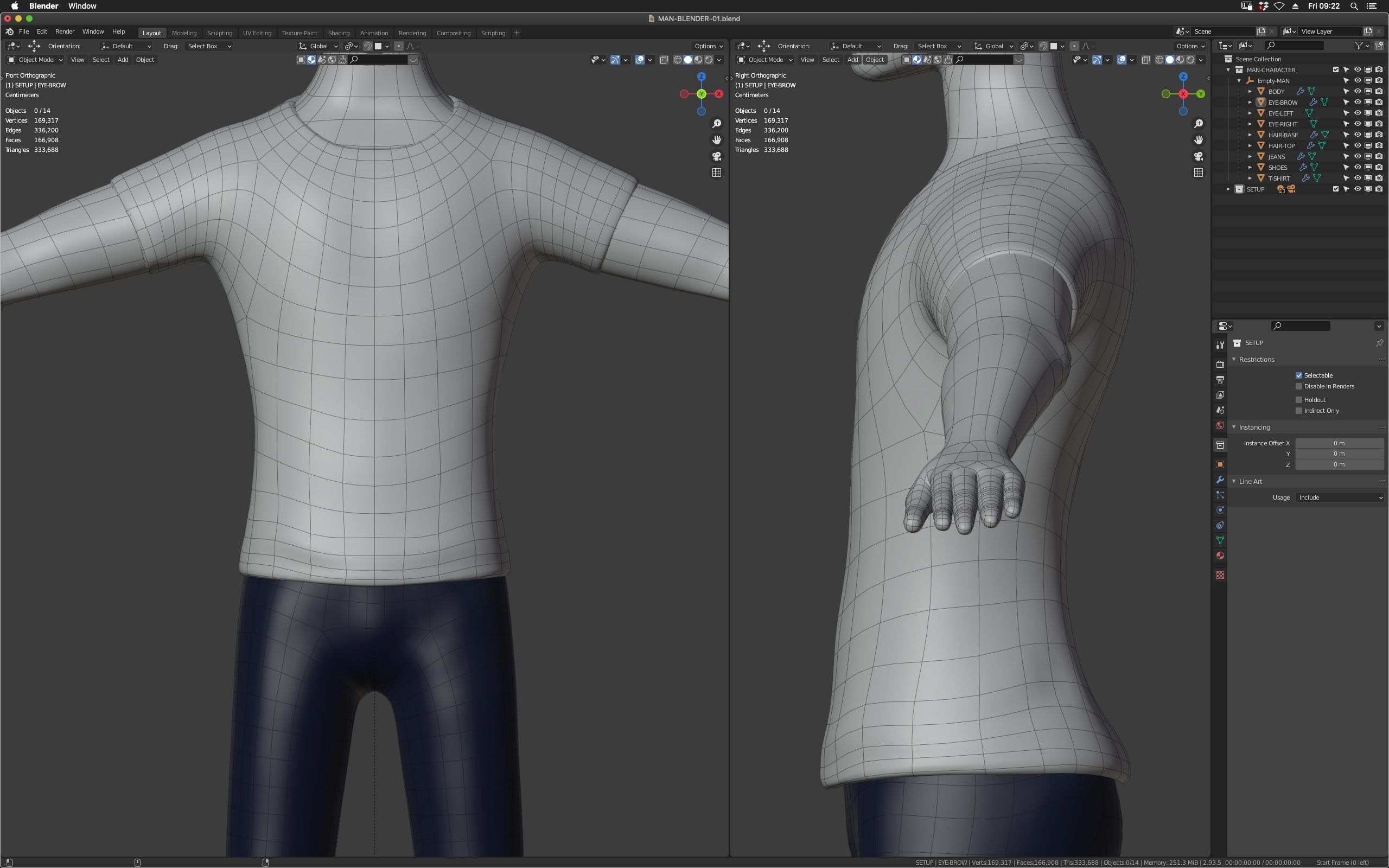Image resolution: width=1389 pixels, height=868 pixels.
Task: Open Options button in left viewport header
Action: [708, 46]
